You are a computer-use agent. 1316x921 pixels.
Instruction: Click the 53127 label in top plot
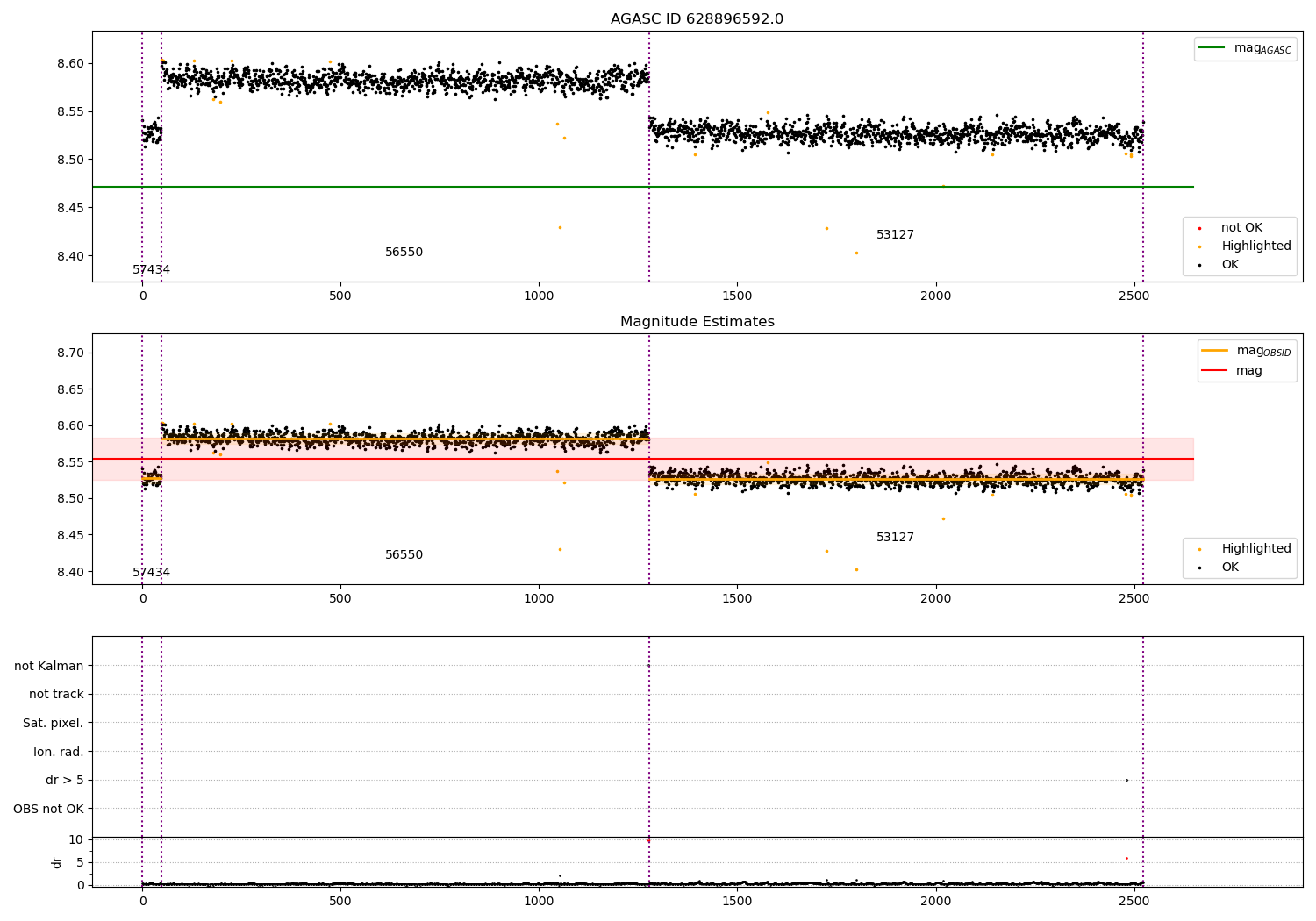[x=895, y=235]
